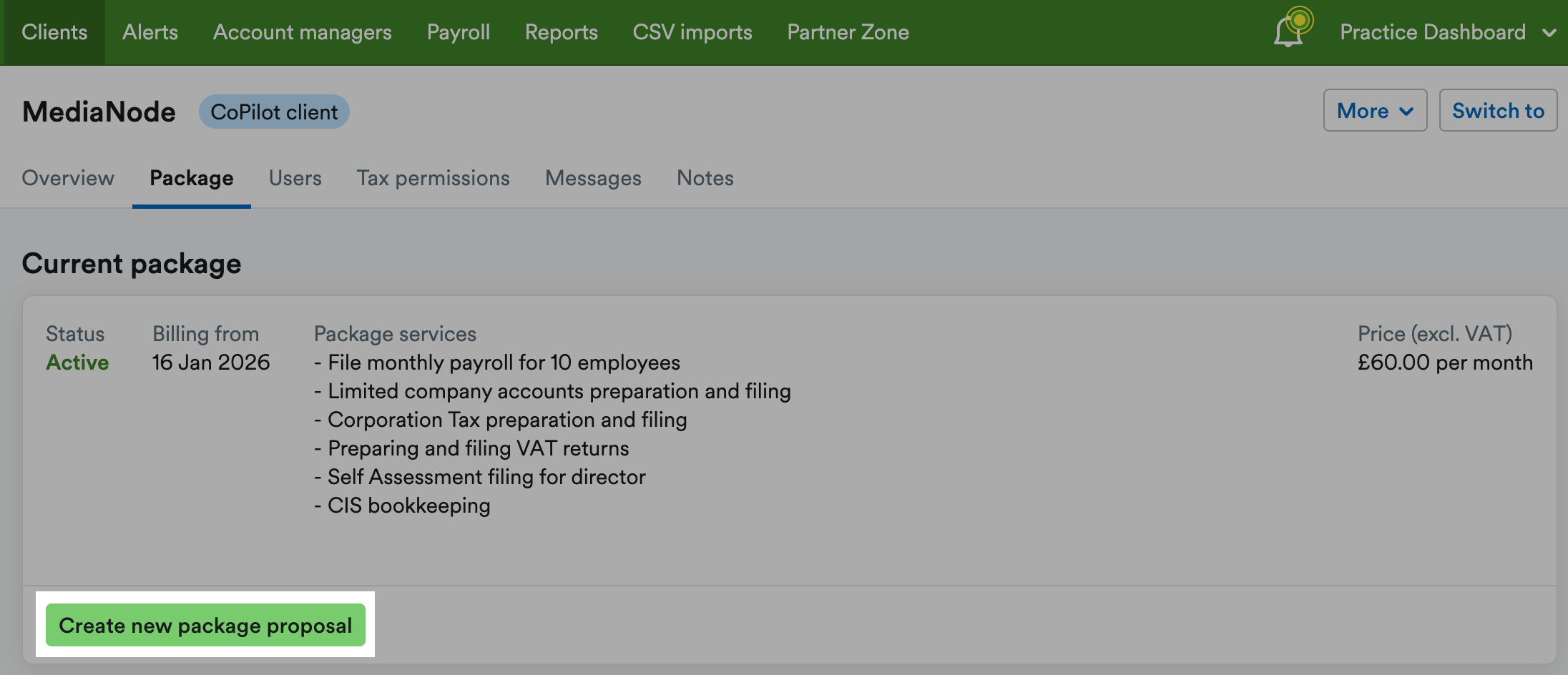
Task: Select the Package tab
Action: [x=192, y=178]
